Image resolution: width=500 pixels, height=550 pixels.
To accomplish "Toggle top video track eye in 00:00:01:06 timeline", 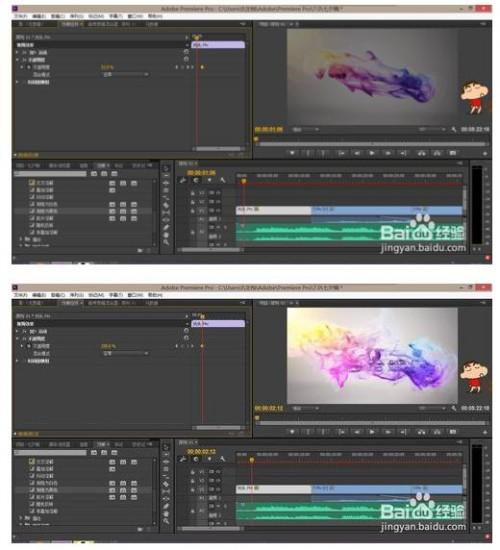I will [212, 193].
